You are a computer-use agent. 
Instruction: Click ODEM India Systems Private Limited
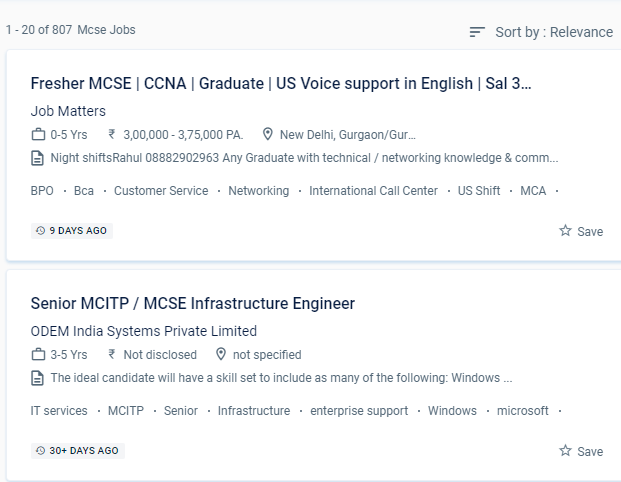tap(144, 331)
